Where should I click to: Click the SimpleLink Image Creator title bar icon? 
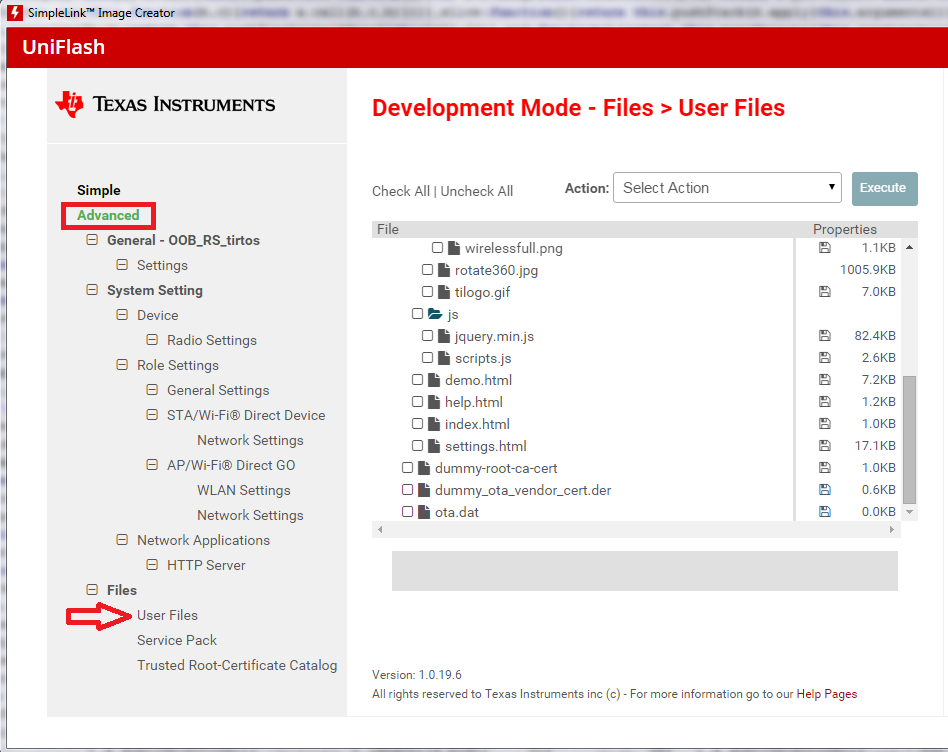pyautogui.click(x=15, y=13)
